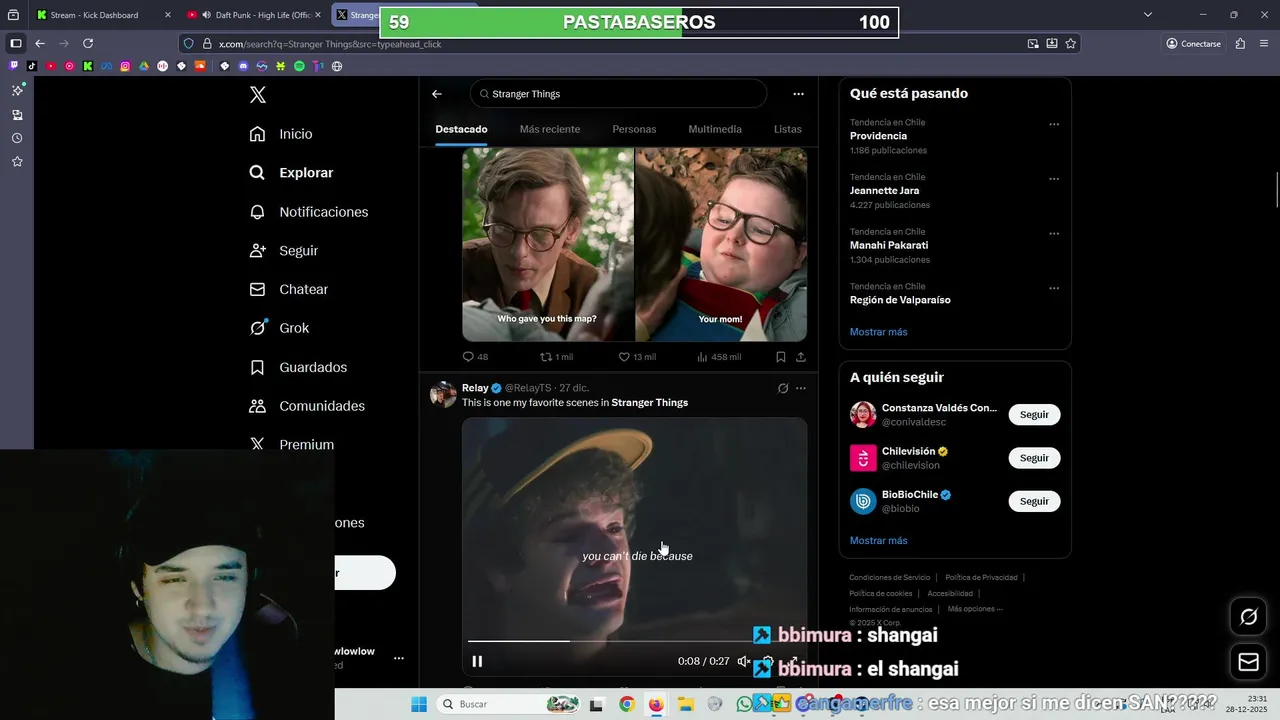The width and height of the screenshot is (1280, 720).
Task: Open the Jeannette Jara trend
Action: pyautogui.click(x=884, y=191)
